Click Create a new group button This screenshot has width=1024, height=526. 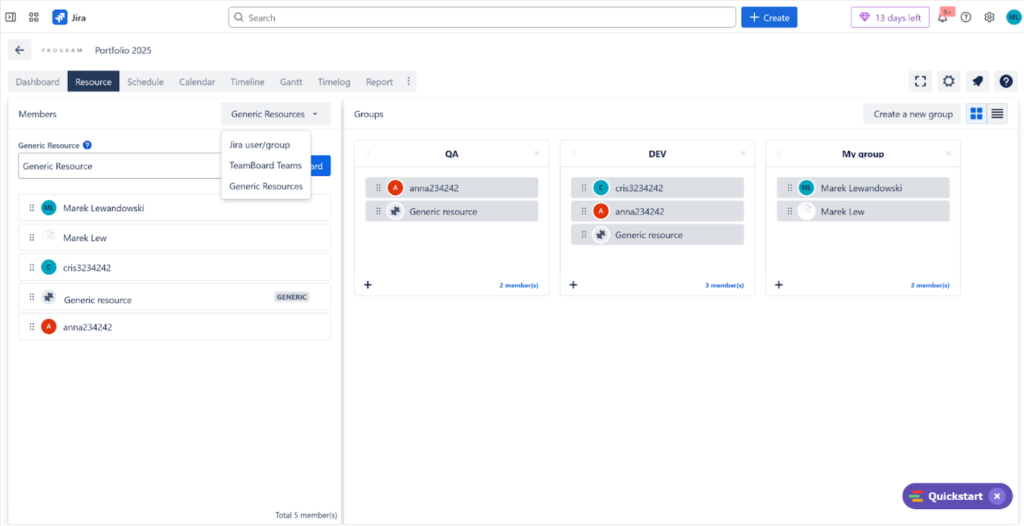(912, 114)
